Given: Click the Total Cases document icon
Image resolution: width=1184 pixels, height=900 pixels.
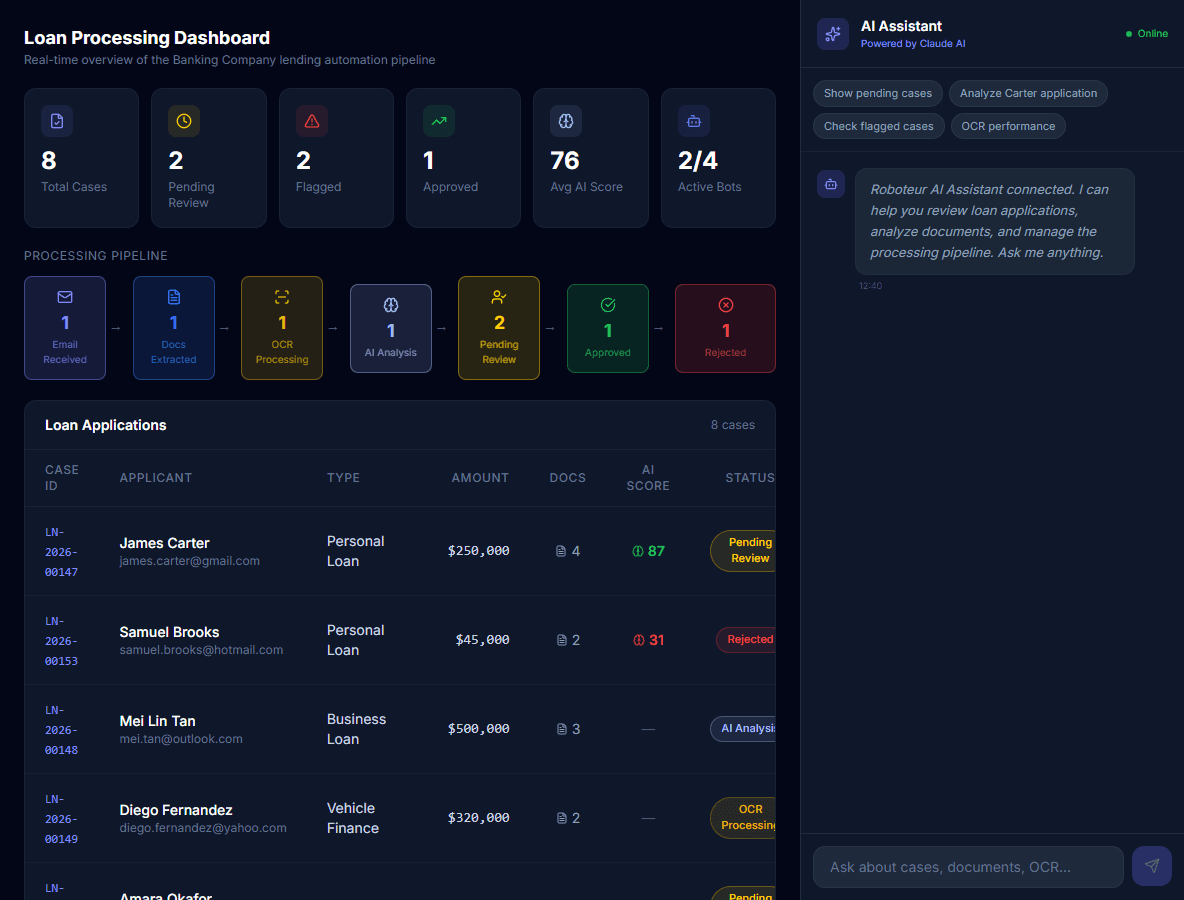Looking at the screenshot, I should click(x=57, y=121).
